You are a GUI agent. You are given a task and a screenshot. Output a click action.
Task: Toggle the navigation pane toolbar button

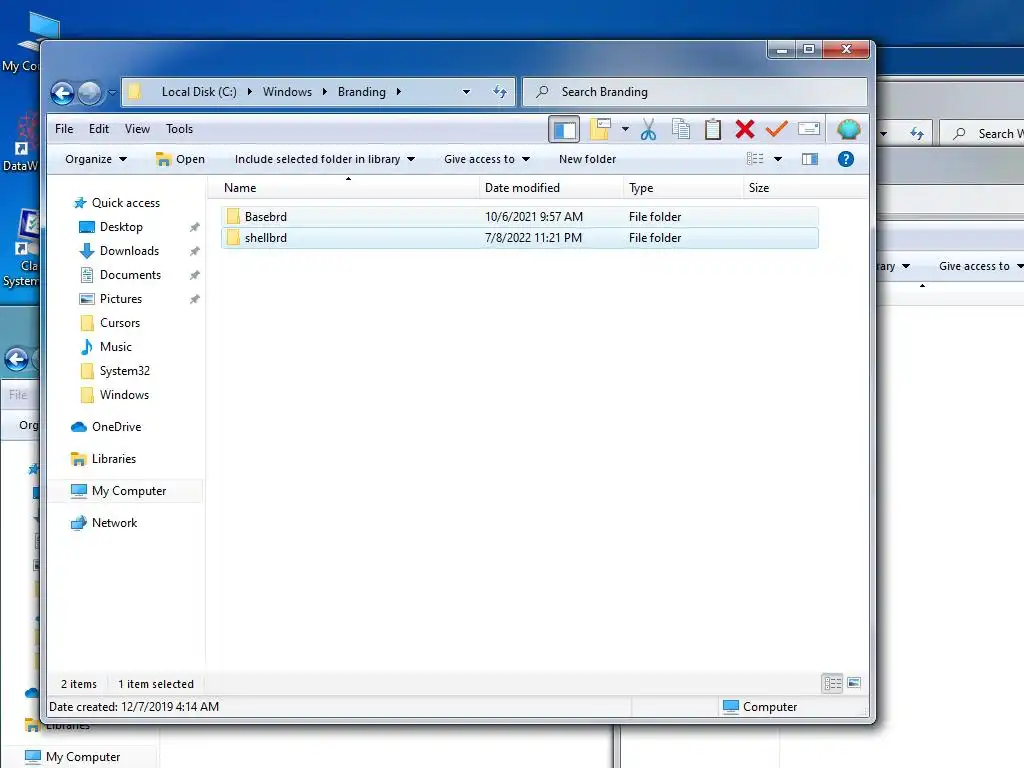click(564, 129)
